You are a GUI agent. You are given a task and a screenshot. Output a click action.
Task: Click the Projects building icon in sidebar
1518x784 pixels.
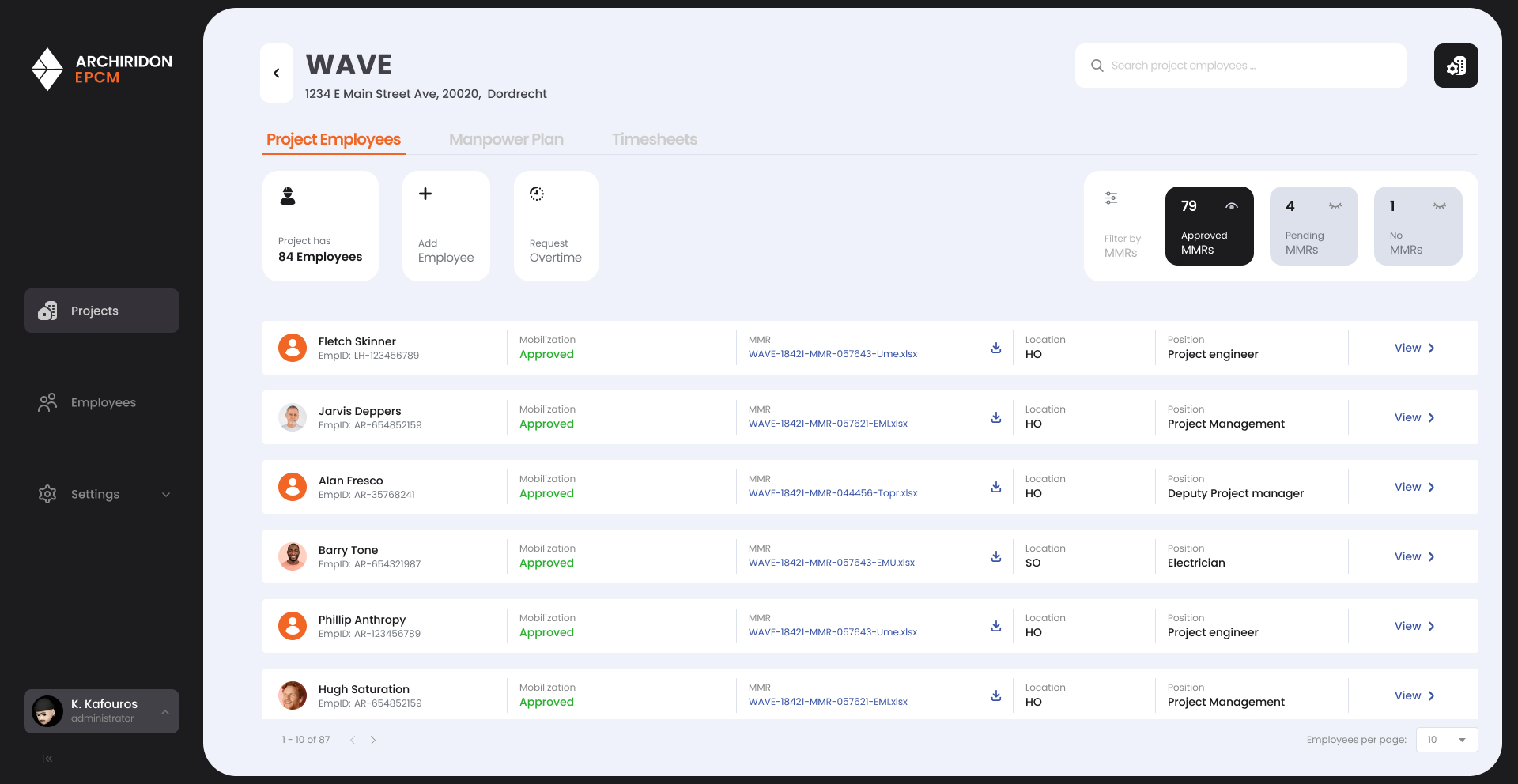tap(47, 311)
